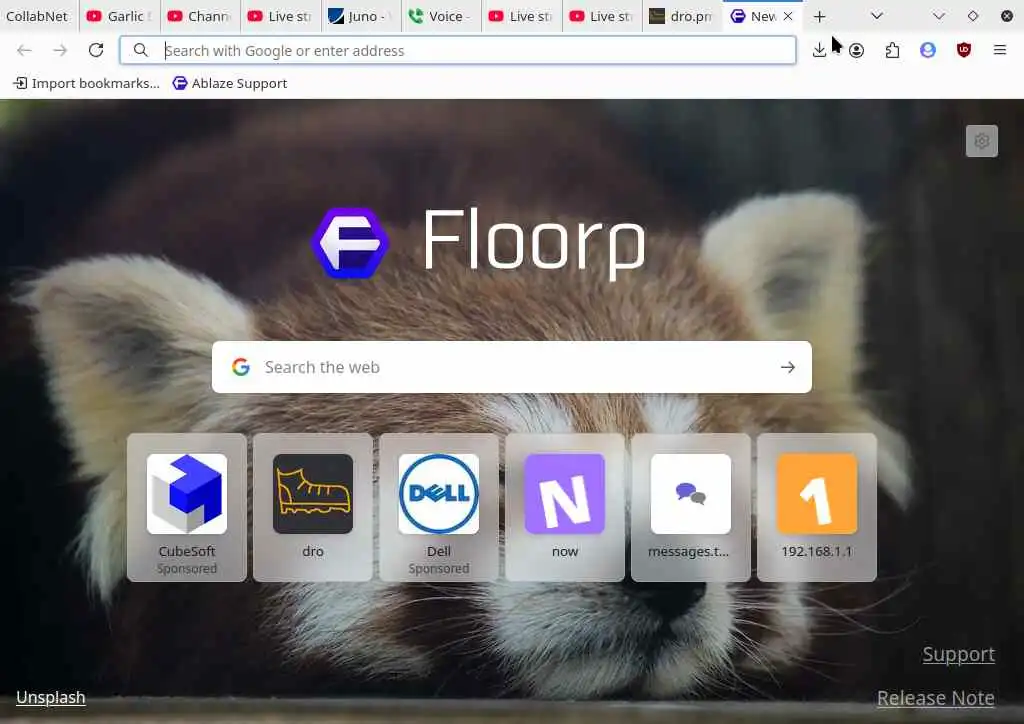The height and width of the screenshot is (724, 1024).
Task: Switch to the Garlic YouTube tab
Action: [120, 16]
